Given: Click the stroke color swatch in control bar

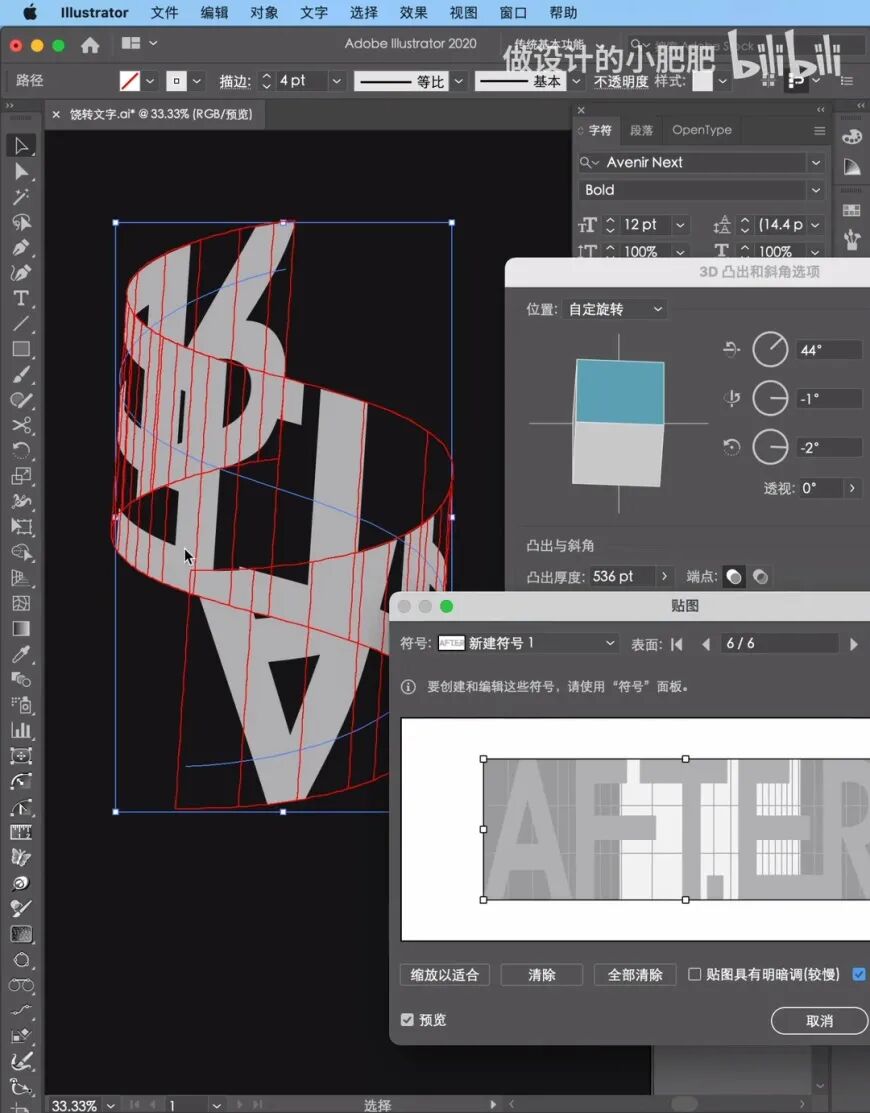Looking at the screenshot, I should point(176,81).
